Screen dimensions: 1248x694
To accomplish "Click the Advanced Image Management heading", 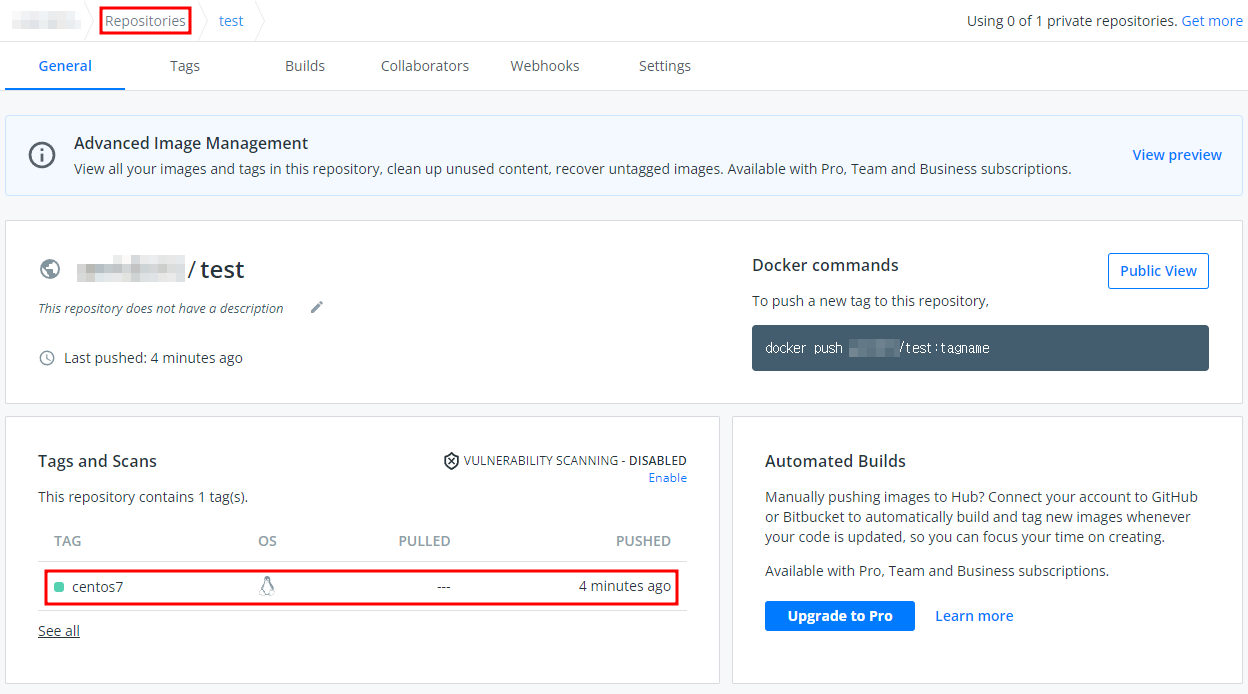I will (x=191, y=143).
